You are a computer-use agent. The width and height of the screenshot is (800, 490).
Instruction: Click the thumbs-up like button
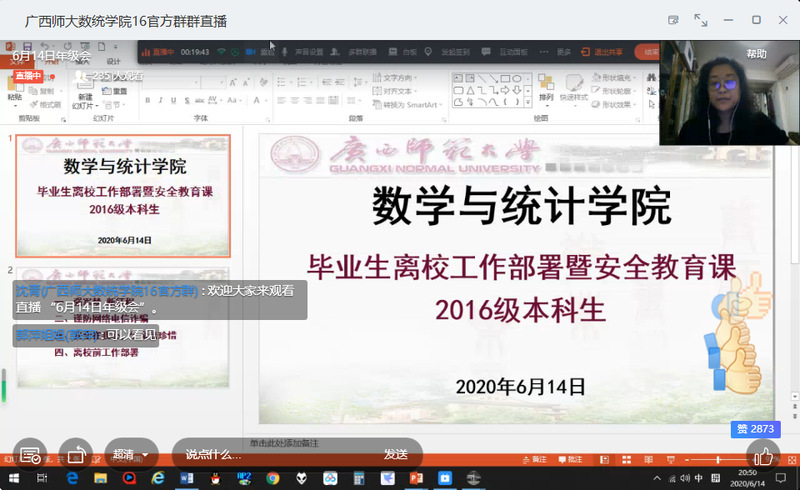763,455
